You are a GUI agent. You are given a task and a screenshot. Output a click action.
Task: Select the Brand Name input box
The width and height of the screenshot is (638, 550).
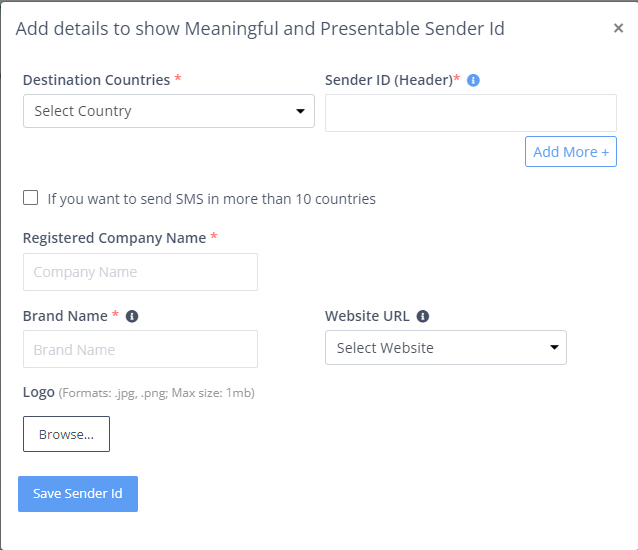[x=140, y=349]
